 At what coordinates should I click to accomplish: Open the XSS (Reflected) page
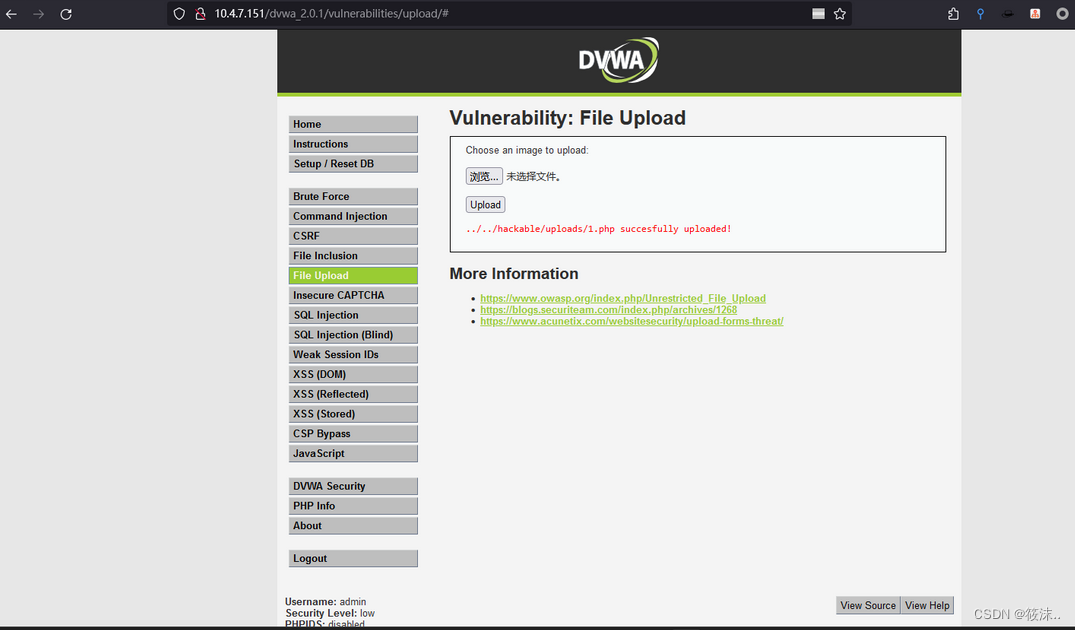pyautogui.click(x=353, y=394)
